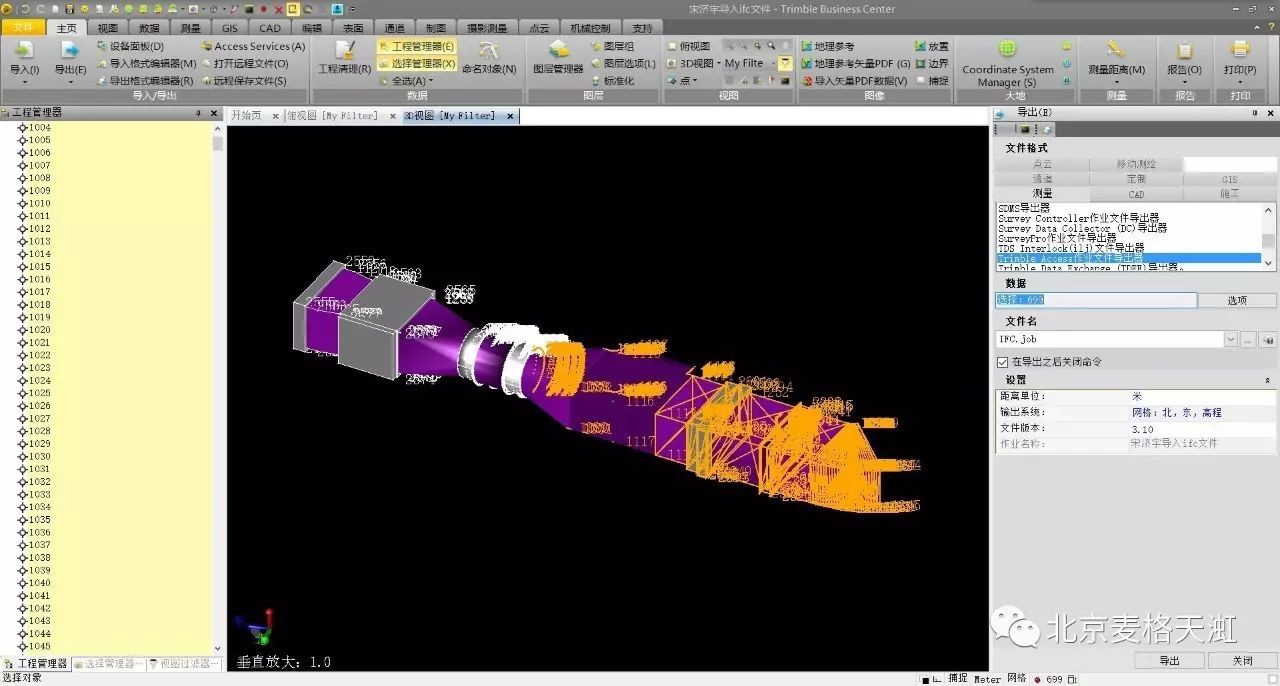
Task: Expand the 导入(I) dropdown arrow
Action: (23, 82)
